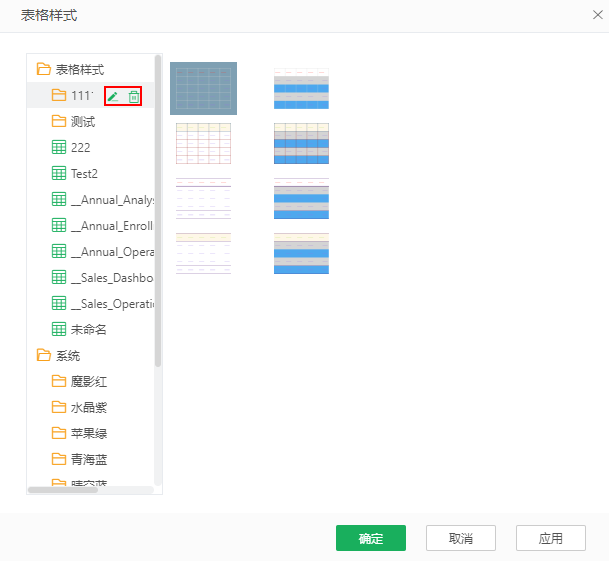Select the Test2 table style
Image resolution: width=609 pixels, height=561 pixels.
point(84,174)
